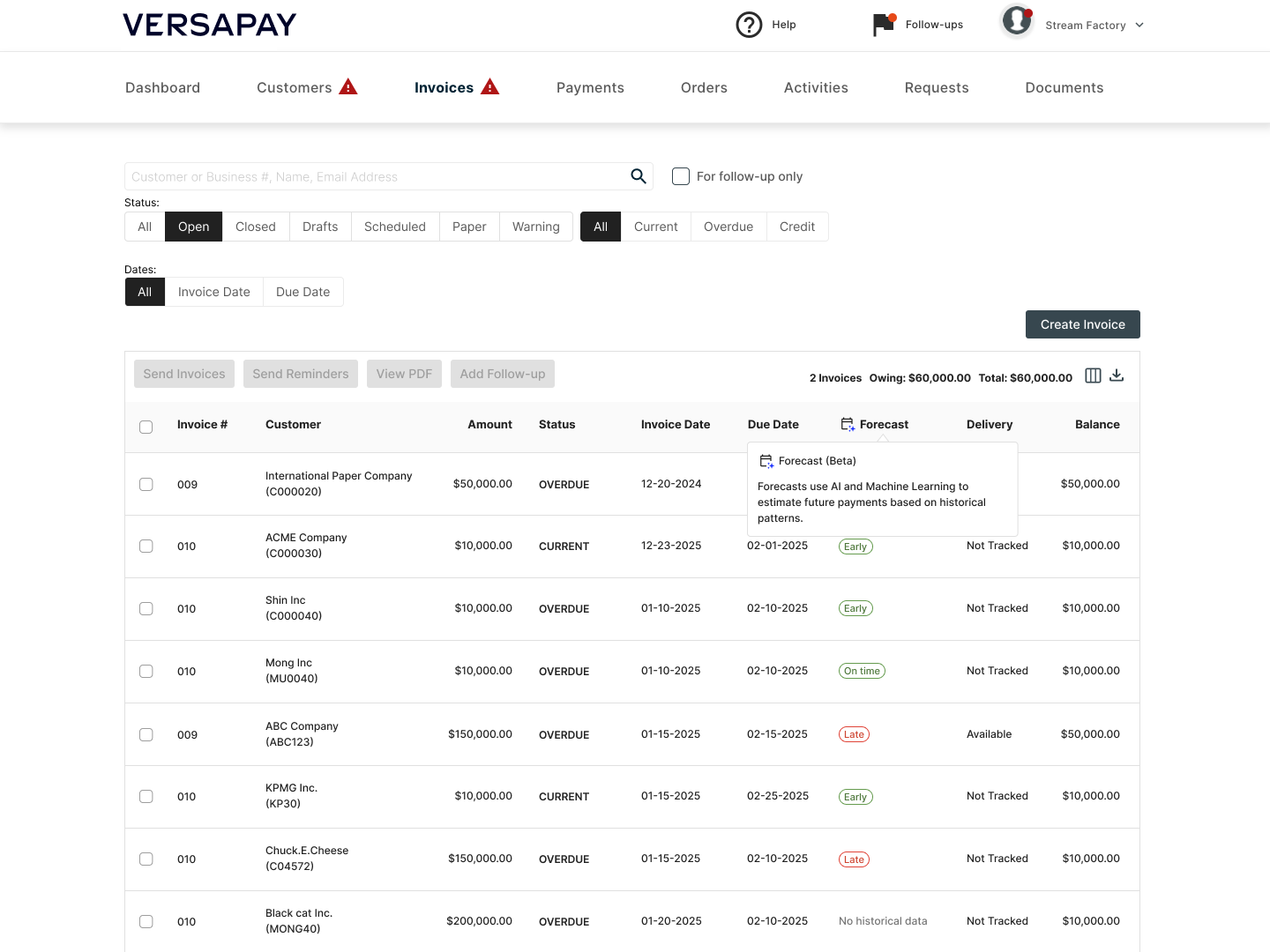Click the Help question mark icon

pyautogui.click(x=749, y=25)
